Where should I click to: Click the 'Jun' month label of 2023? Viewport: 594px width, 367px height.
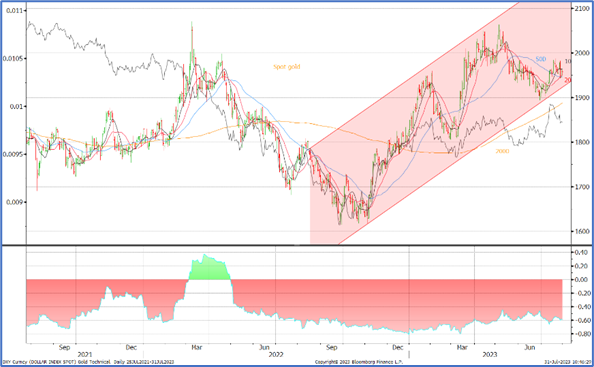click(x=530, y=347)
